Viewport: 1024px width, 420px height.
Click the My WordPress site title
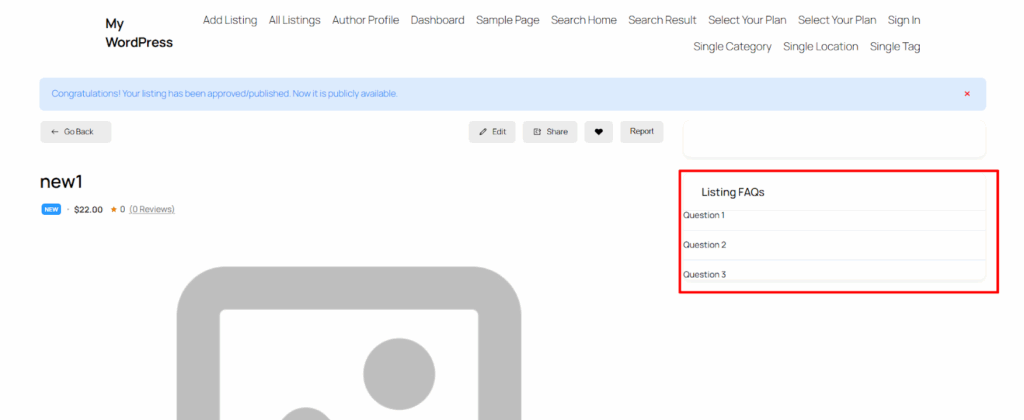[x=138, y=33]
